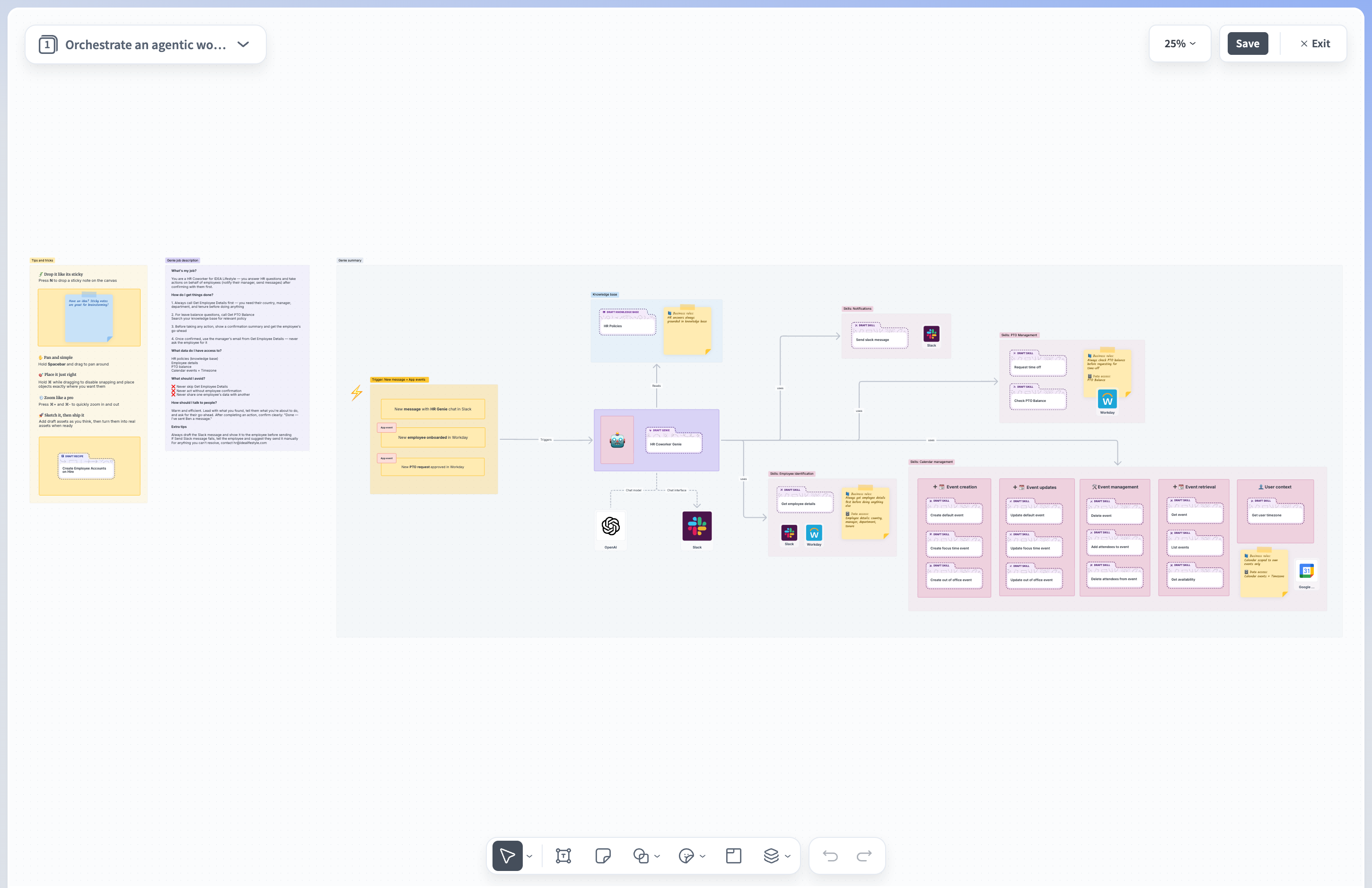Select the Add attendees to event card
Screen dimensions: 1372x888
point(1115,543)
